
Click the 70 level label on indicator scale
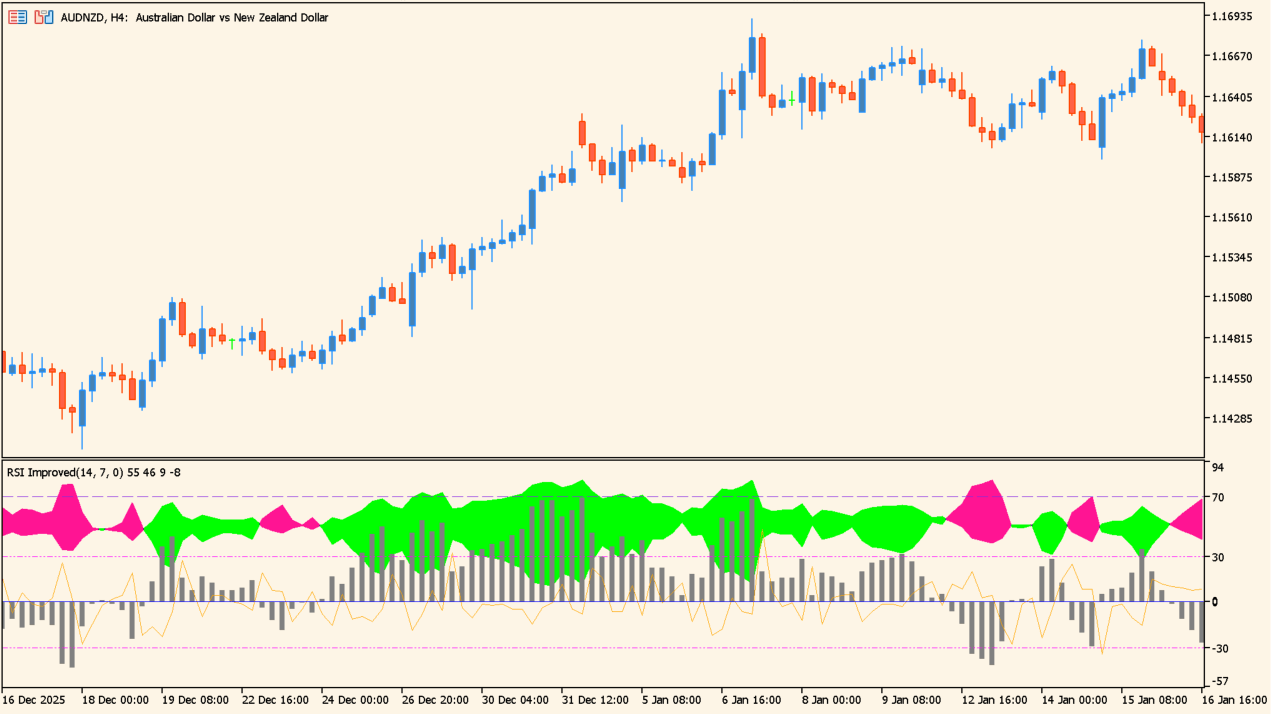click(1219, 497)
